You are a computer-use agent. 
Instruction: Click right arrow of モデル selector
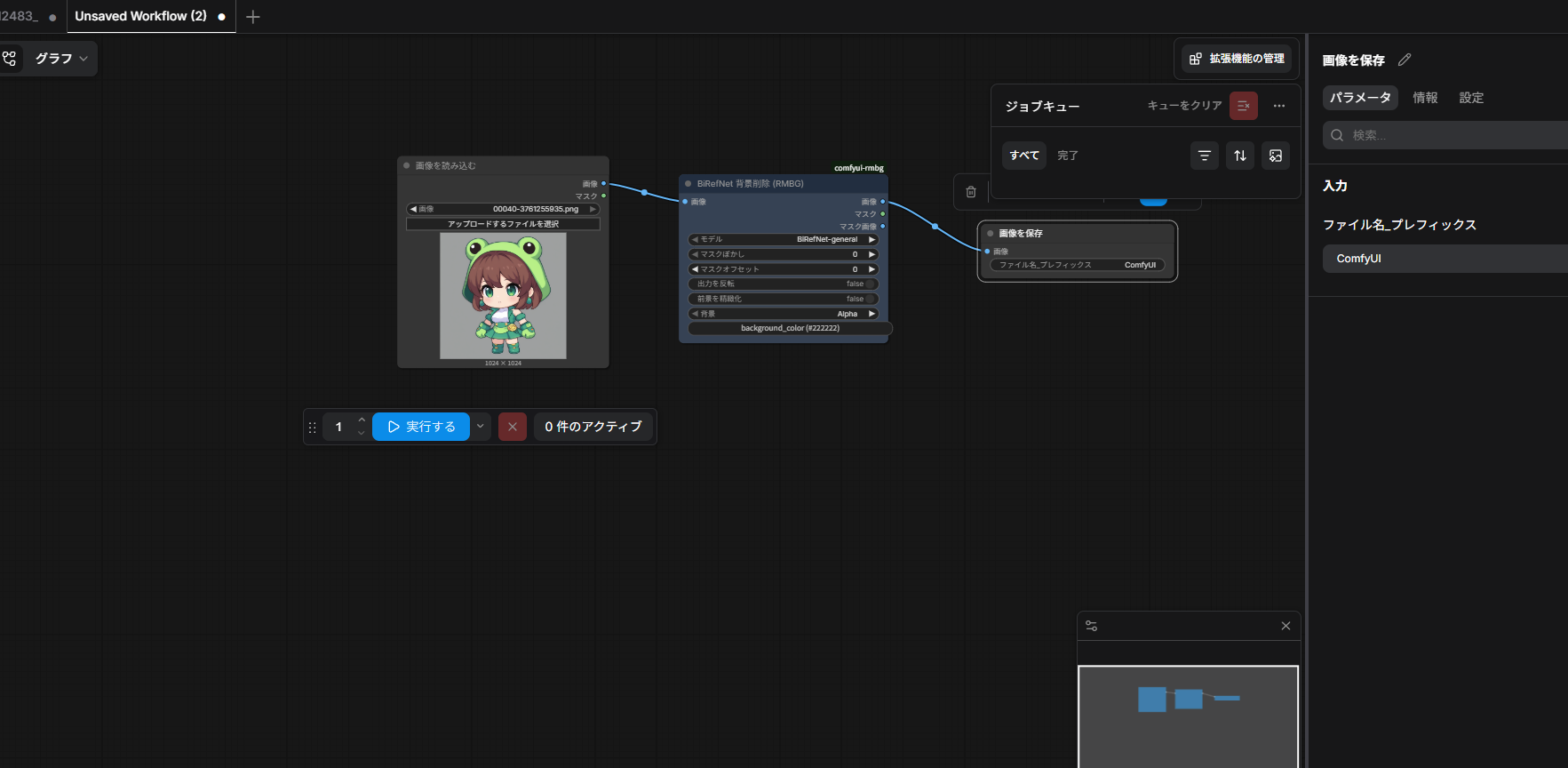[x=872, y=240]
